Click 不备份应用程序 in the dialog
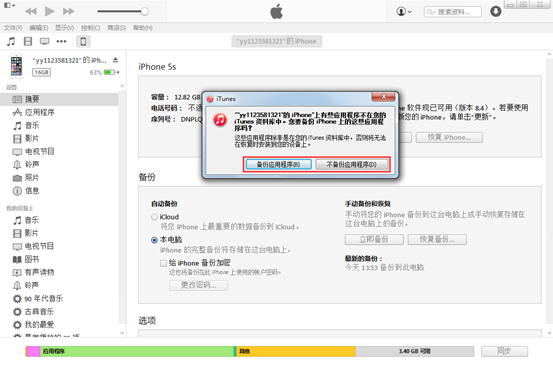The height and width of the screenshot is (365, 553). pyautogui.click(x=352, y=164)
